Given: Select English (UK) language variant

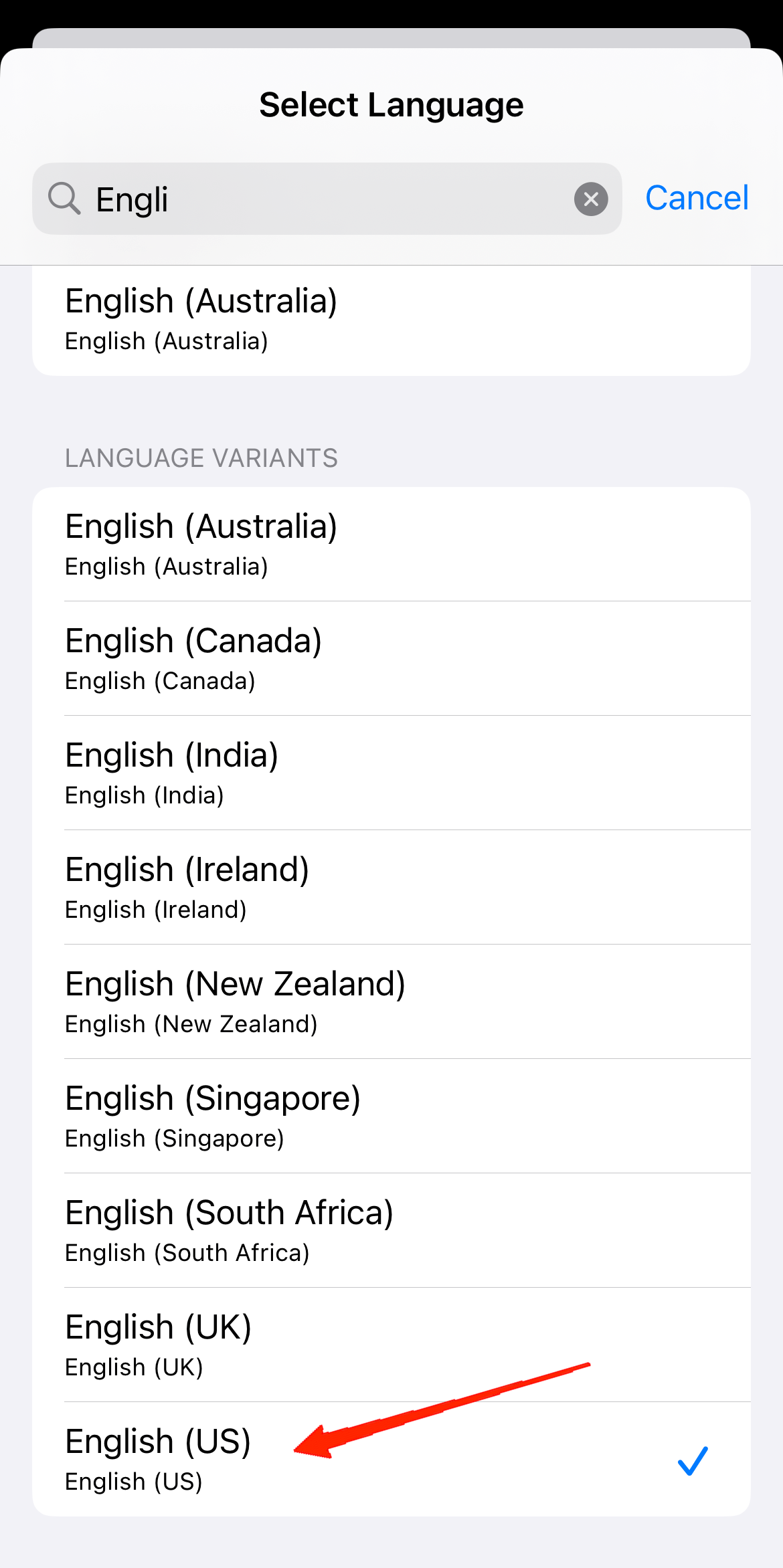Looking at the screenshot, I should pos(158,1327).
